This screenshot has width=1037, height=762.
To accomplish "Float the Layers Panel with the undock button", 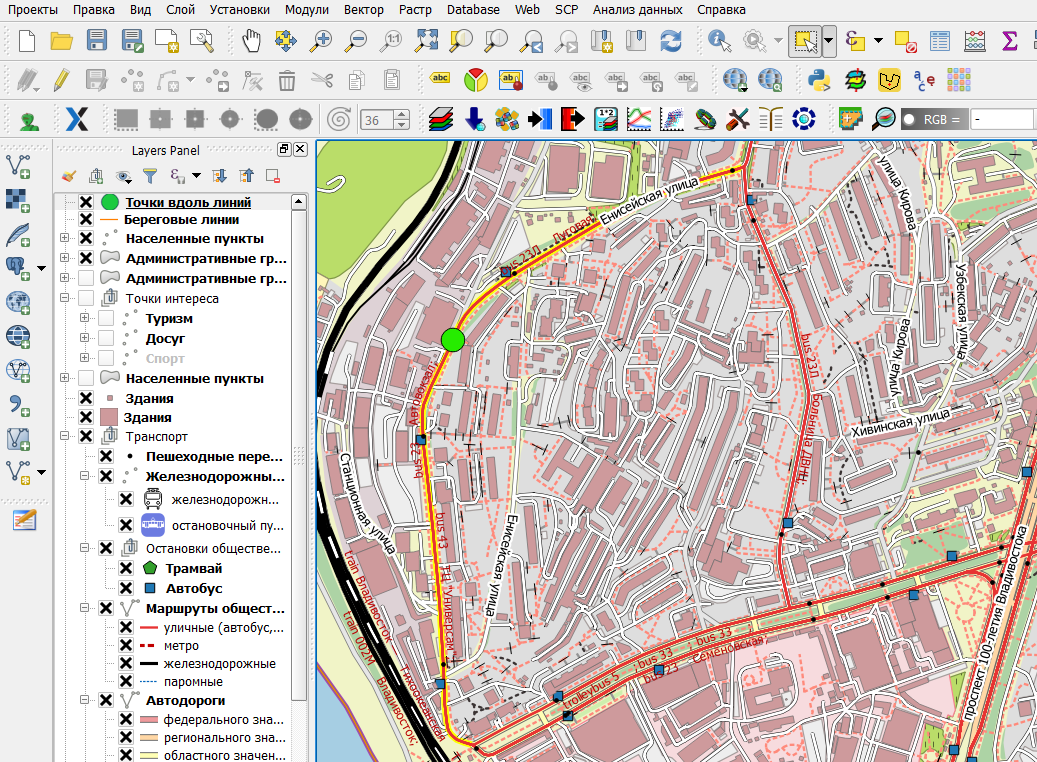I will point(284,149).
